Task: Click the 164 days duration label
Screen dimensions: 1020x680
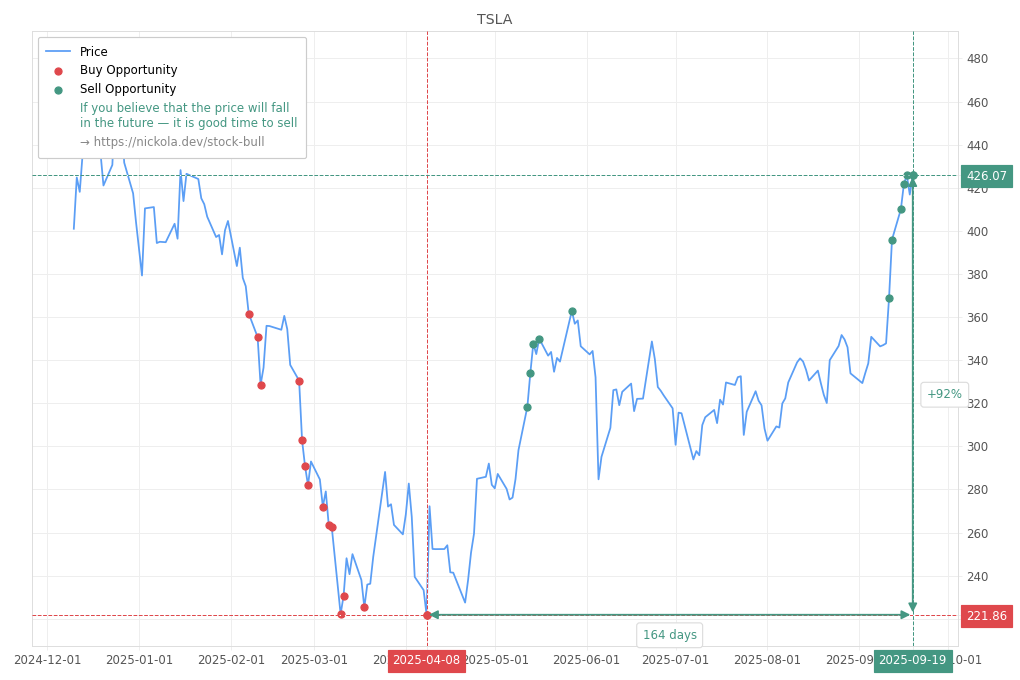Action: [669, 635]
